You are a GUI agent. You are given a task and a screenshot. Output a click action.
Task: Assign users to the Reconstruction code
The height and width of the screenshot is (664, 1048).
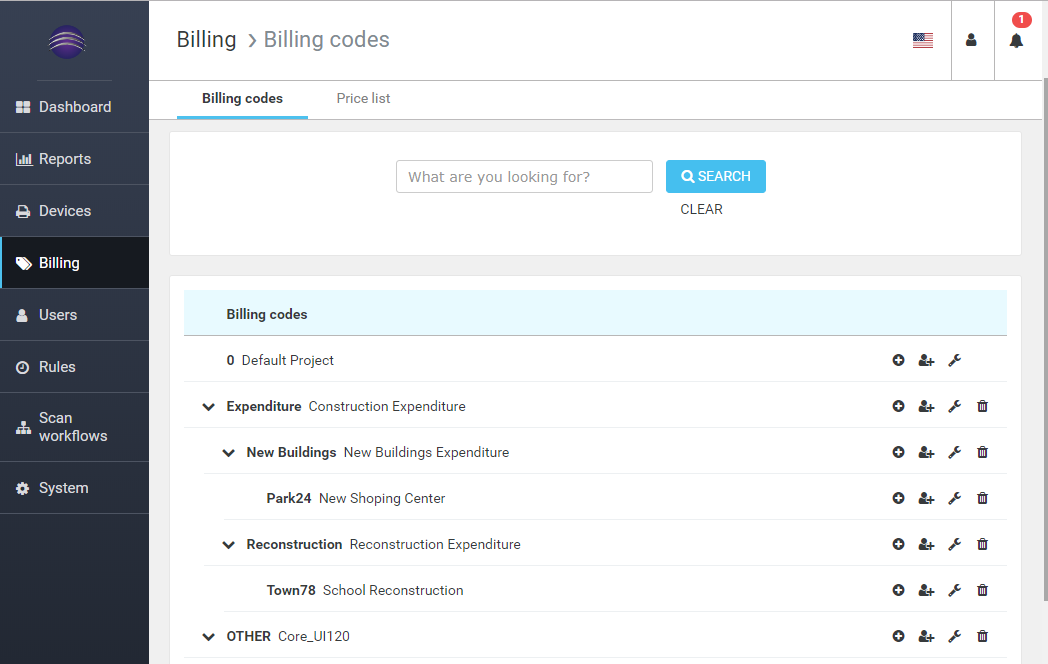(x=926, y=544)
